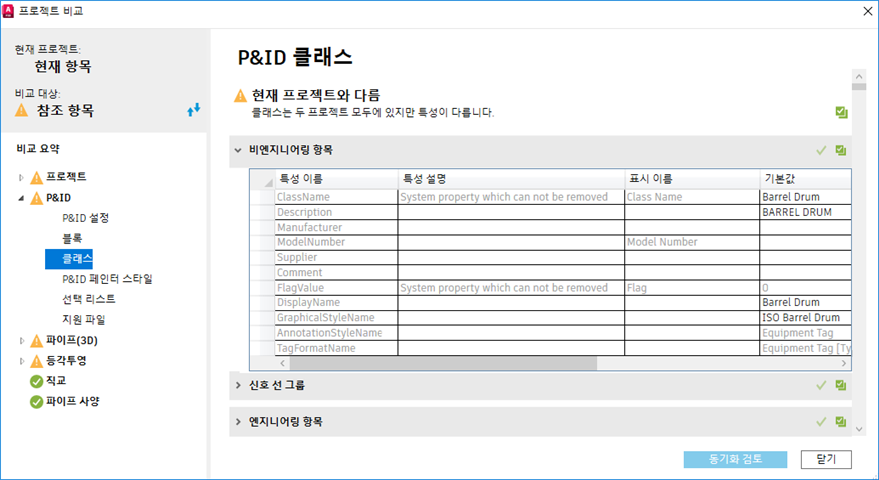
Task: Swap projects with the blue arrows icon
Action: click(193, 110)
